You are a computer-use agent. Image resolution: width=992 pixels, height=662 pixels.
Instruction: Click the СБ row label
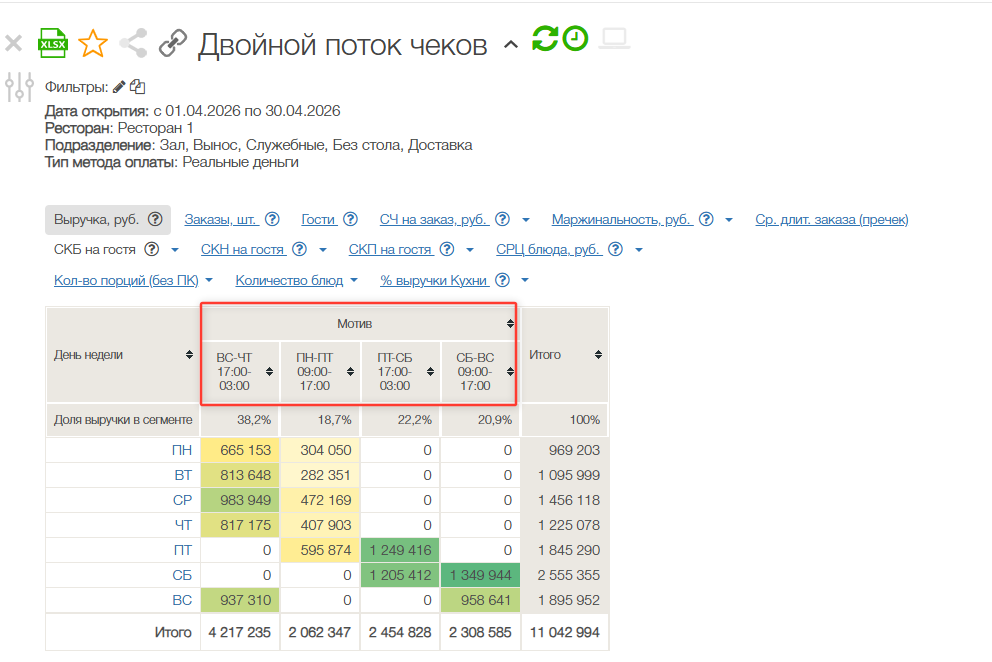pyautogui.click(x=182, y=575)
